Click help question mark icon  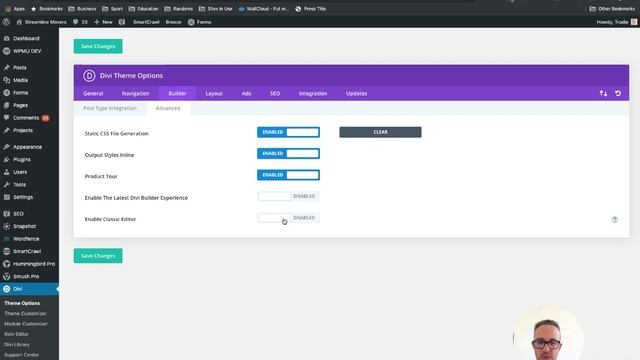(x=615, y=220)
